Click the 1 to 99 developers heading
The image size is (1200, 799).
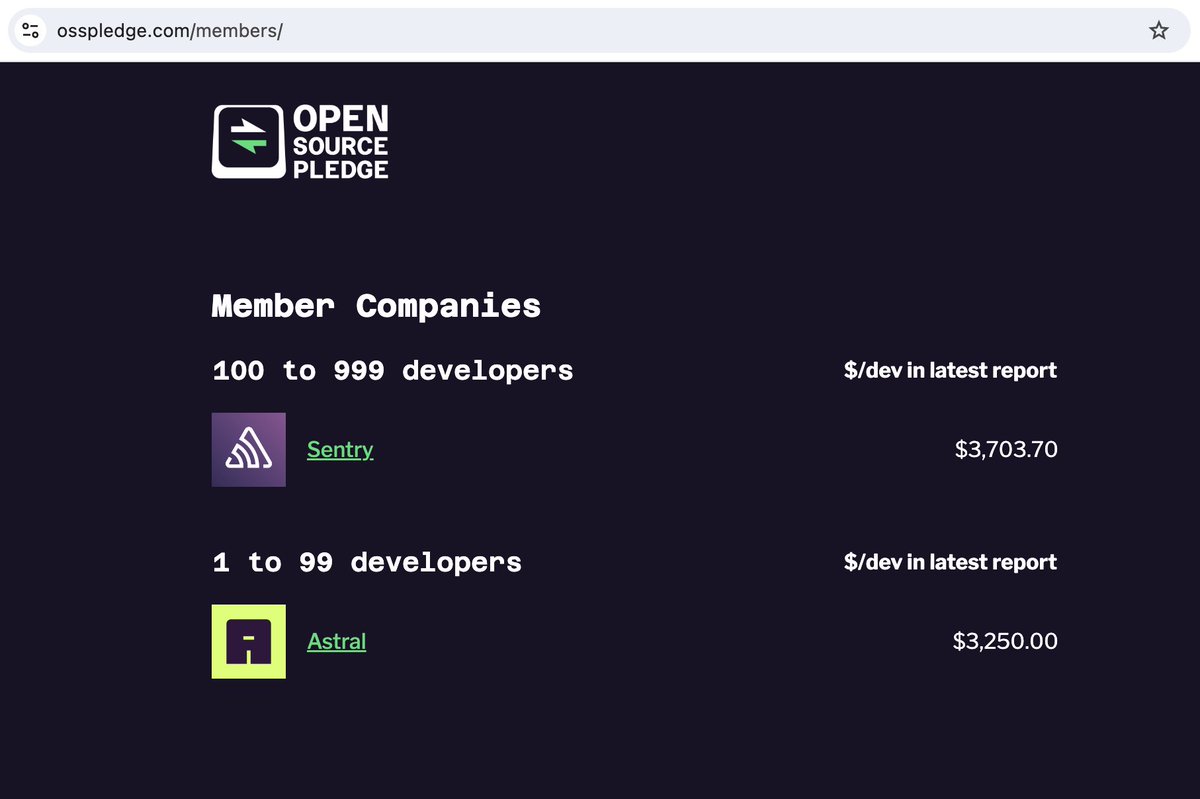point(366,562)
